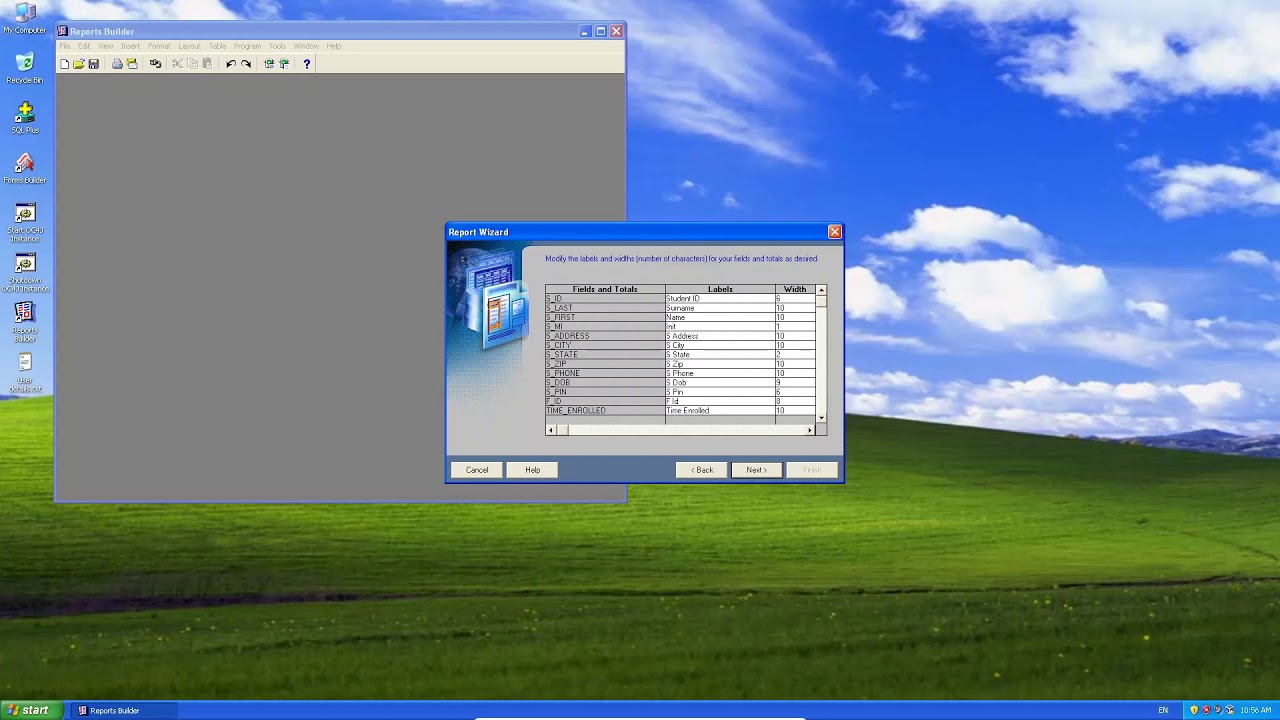Click the wizard table scroll up arrow

(822, 290)
